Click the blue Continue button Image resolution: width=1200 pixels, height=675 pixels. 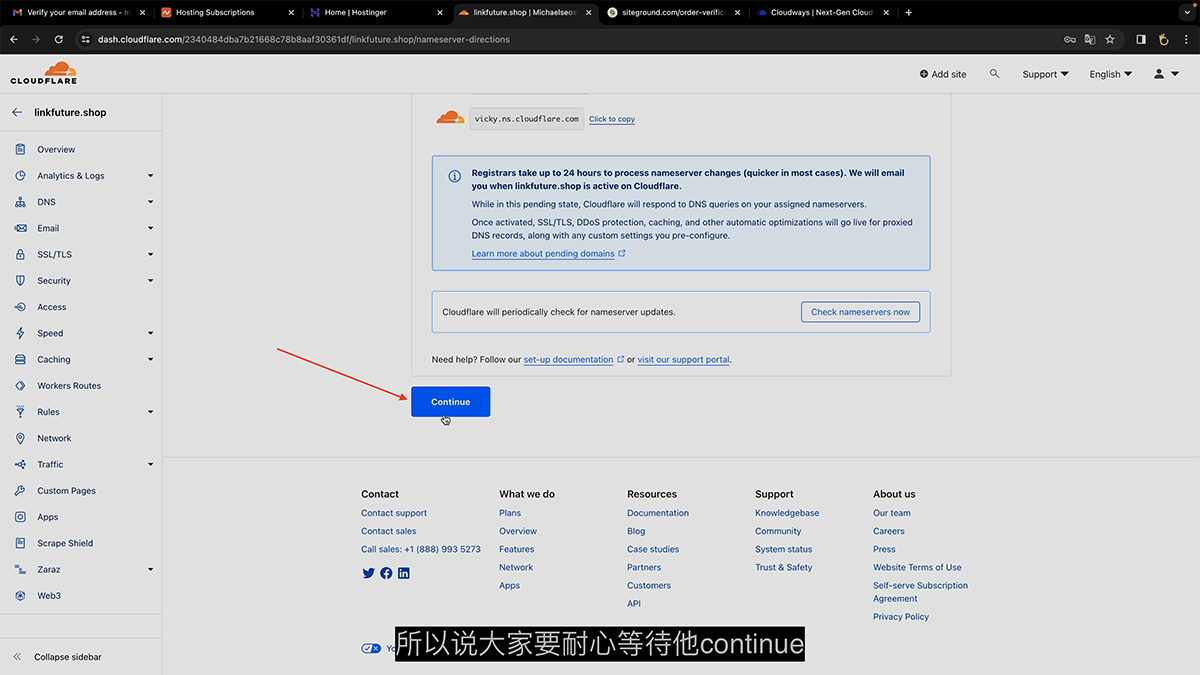click(x=450, y=402)
